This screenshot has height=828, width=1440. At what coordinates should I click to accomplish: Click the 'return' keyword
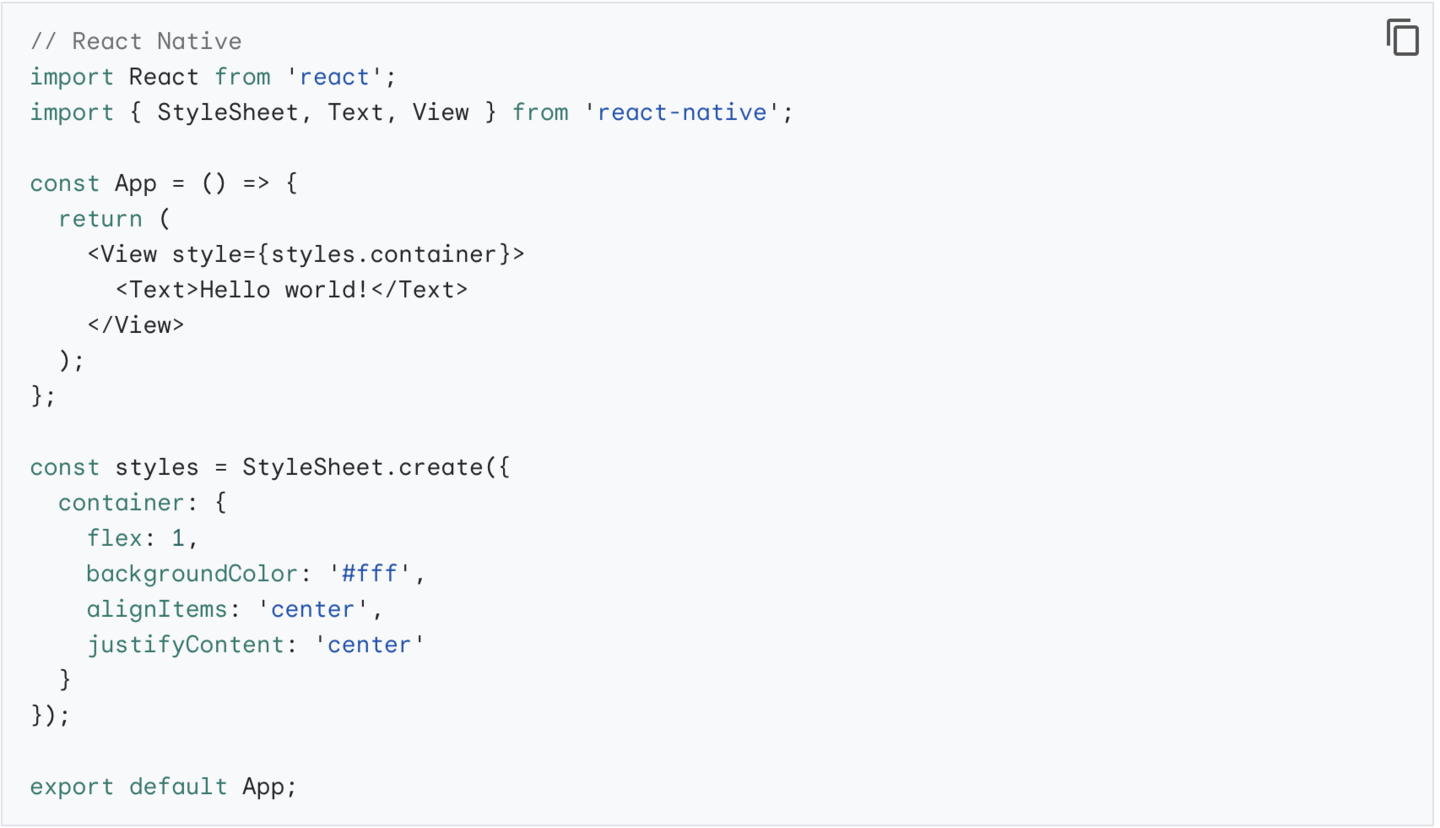(x=100, y=219)
